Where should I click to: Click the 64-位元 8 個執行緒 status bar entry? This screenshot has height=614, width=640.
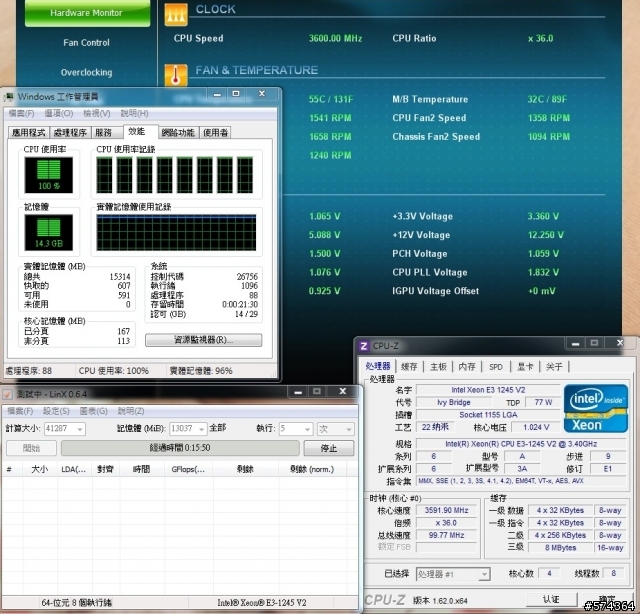click(x=77, y=603)
